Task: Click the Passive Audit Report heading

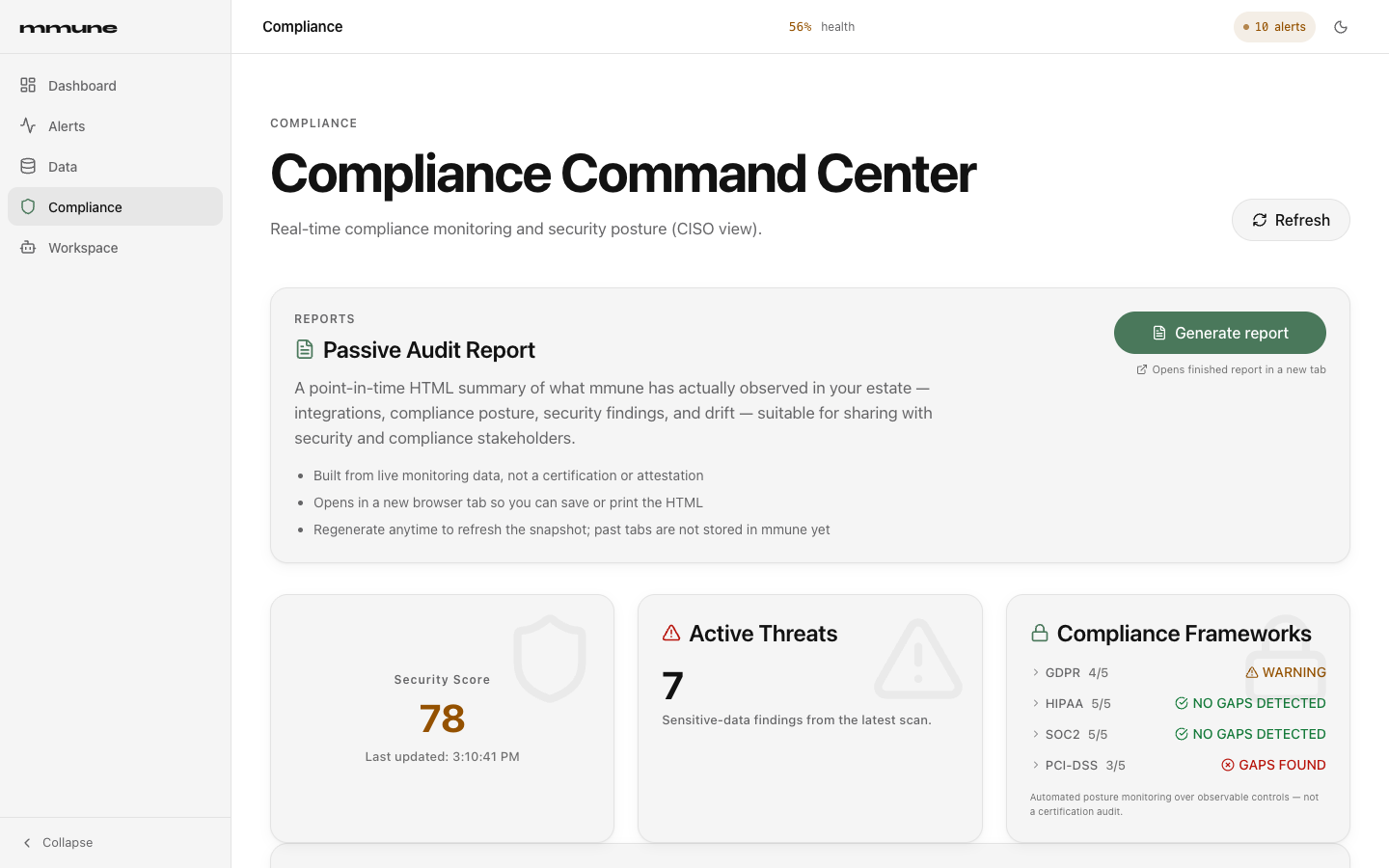Action: [429, 350]
